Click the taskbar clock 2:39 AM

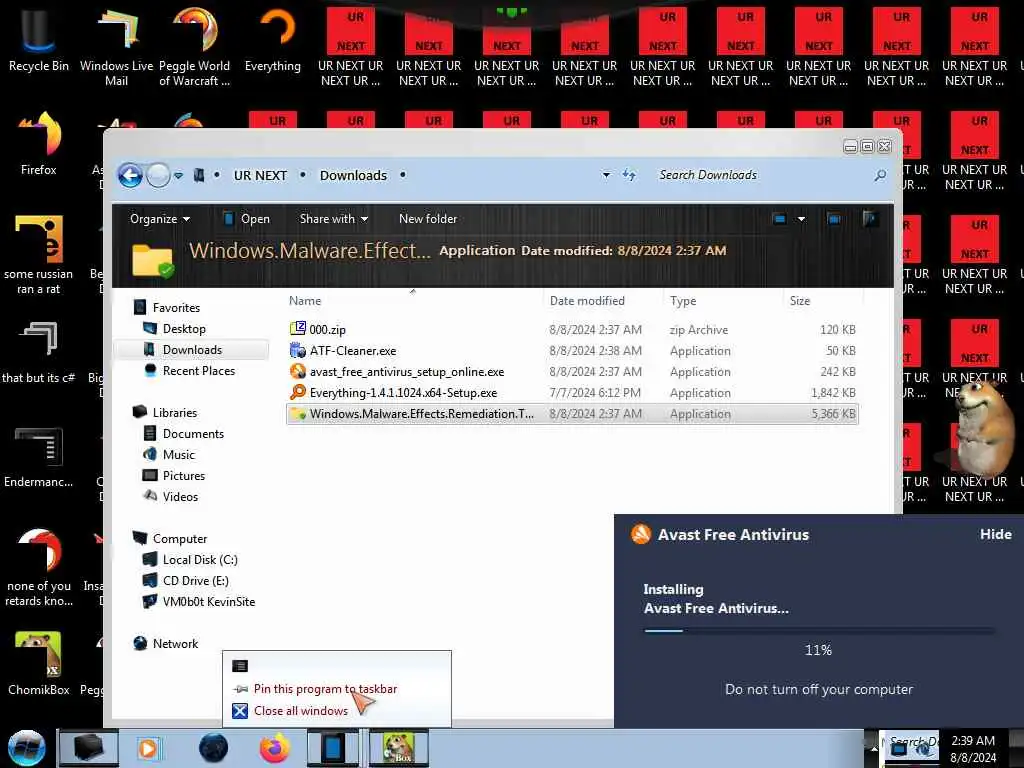972,741
